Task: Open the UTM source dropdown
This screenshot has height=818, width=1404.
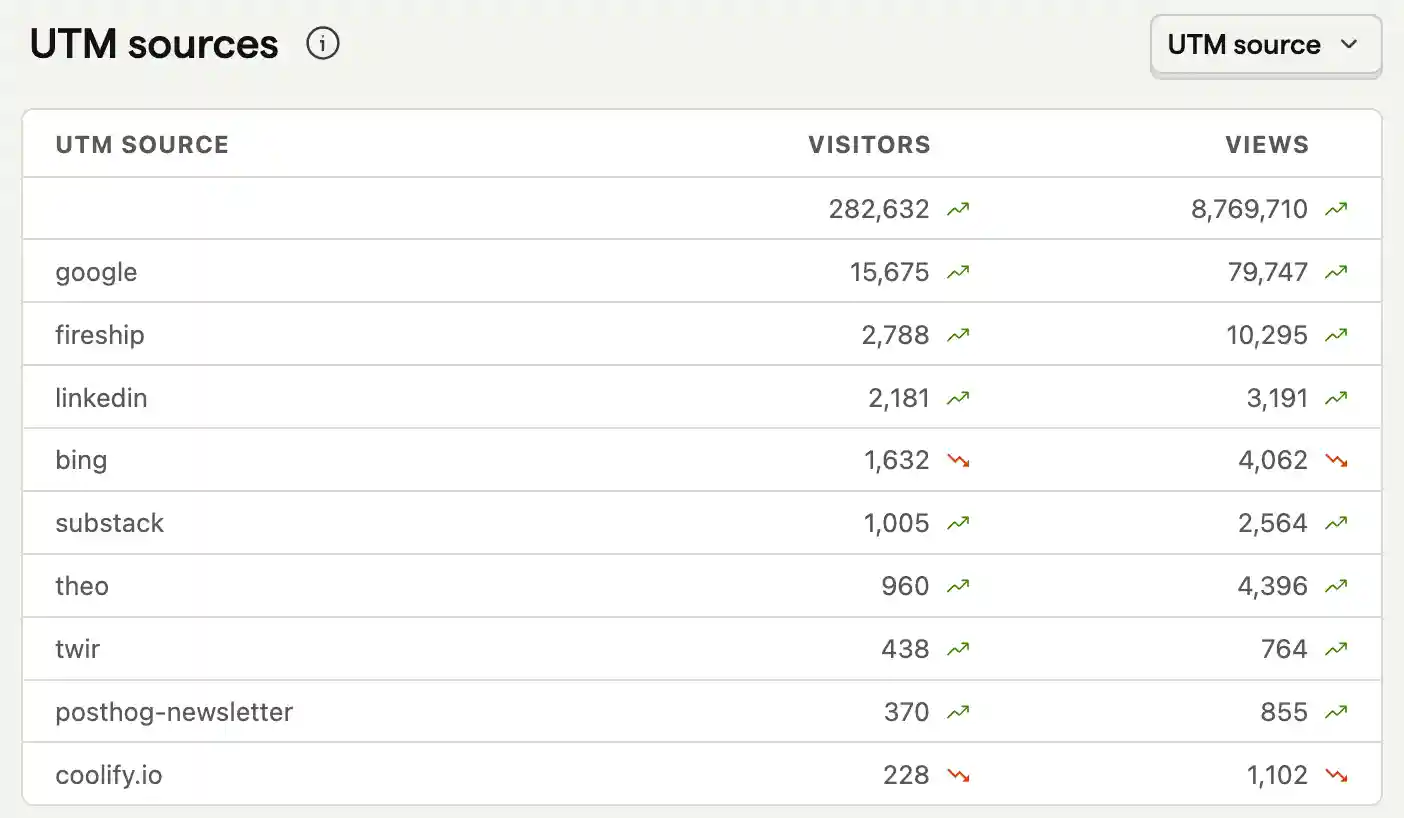Action: click(1265, 45)
